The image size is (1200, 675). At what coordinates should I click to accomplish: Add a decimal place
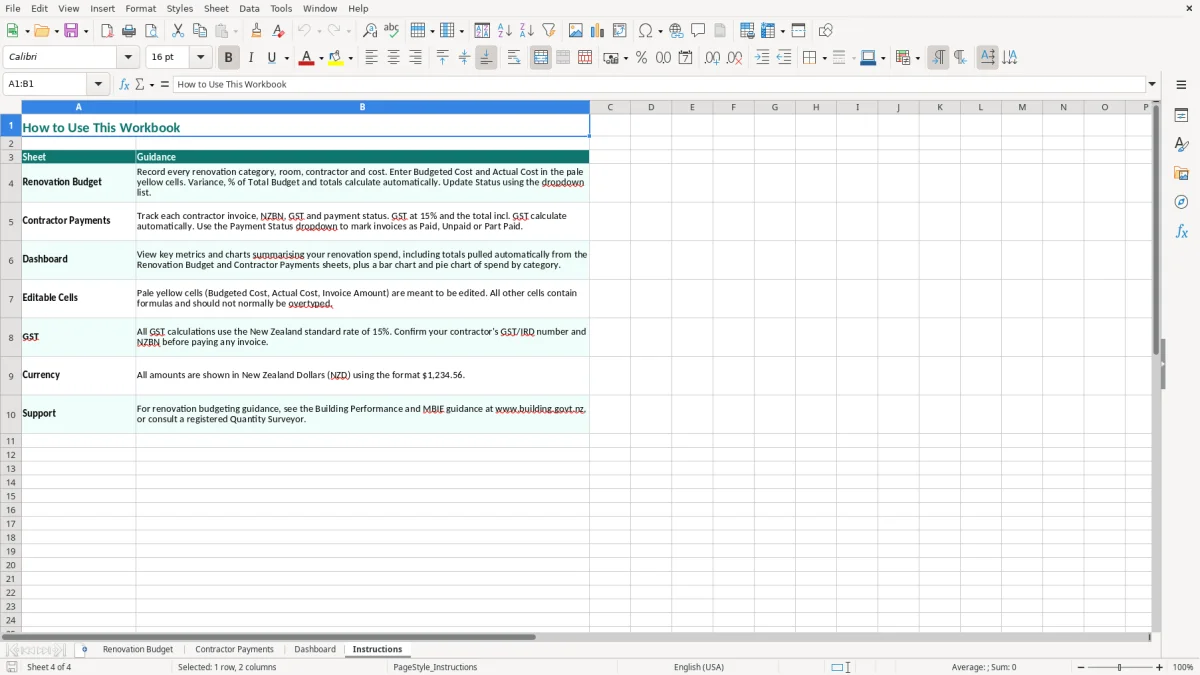coord(712,58)
